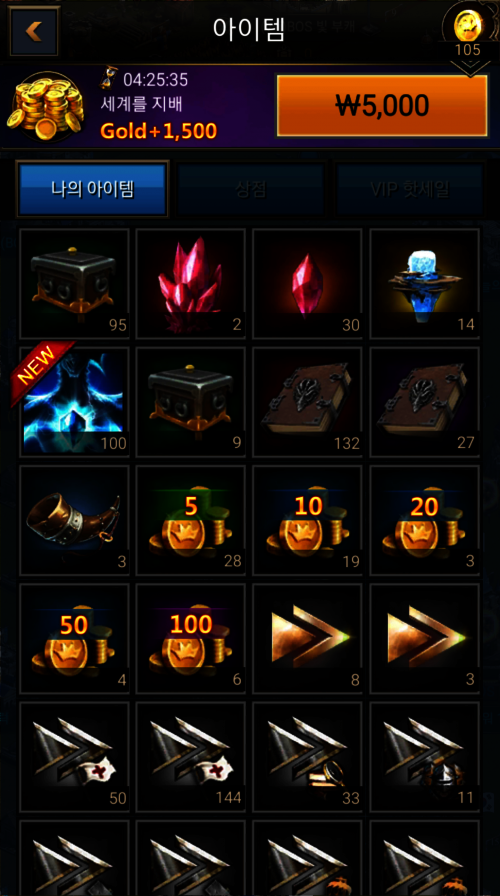Open the VIP 핫세일 tab
The image size is (500, 896).
pyautogui.click(x=409, y=189)
